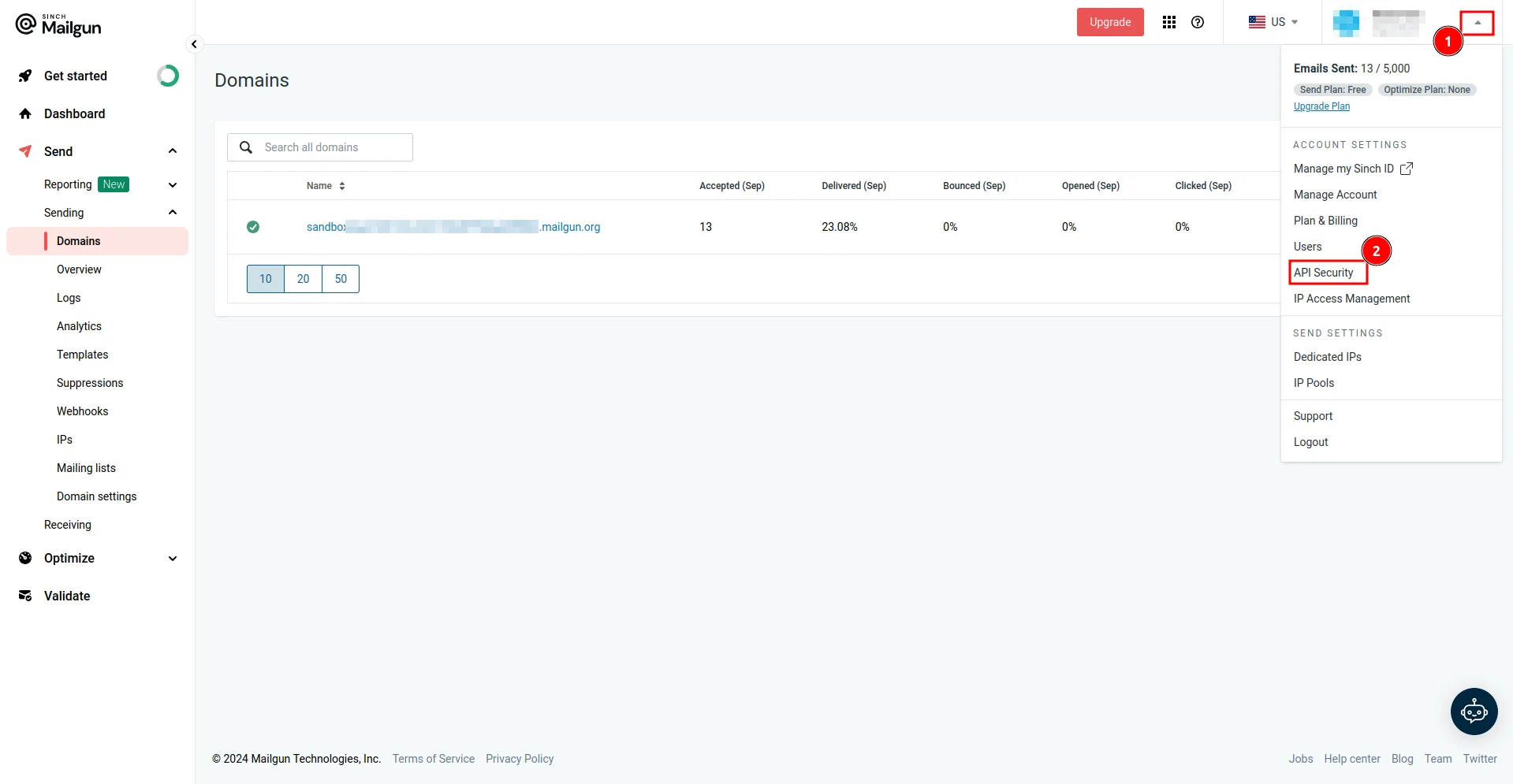Go to Get started page
The width and height of the screenshot is (1513, 784).
tap(76, 76)
